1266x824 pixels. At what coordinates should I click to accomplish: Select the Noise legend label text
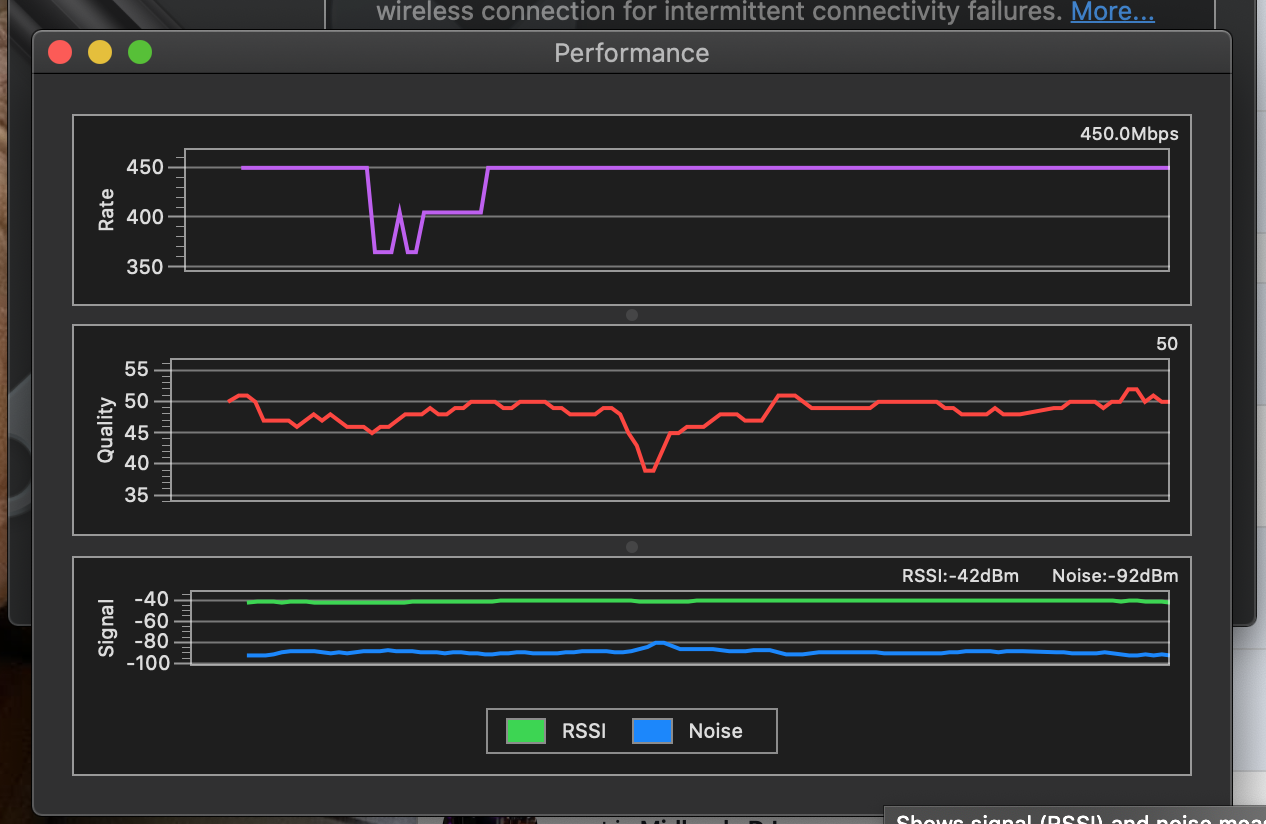(x=715, y=731)
